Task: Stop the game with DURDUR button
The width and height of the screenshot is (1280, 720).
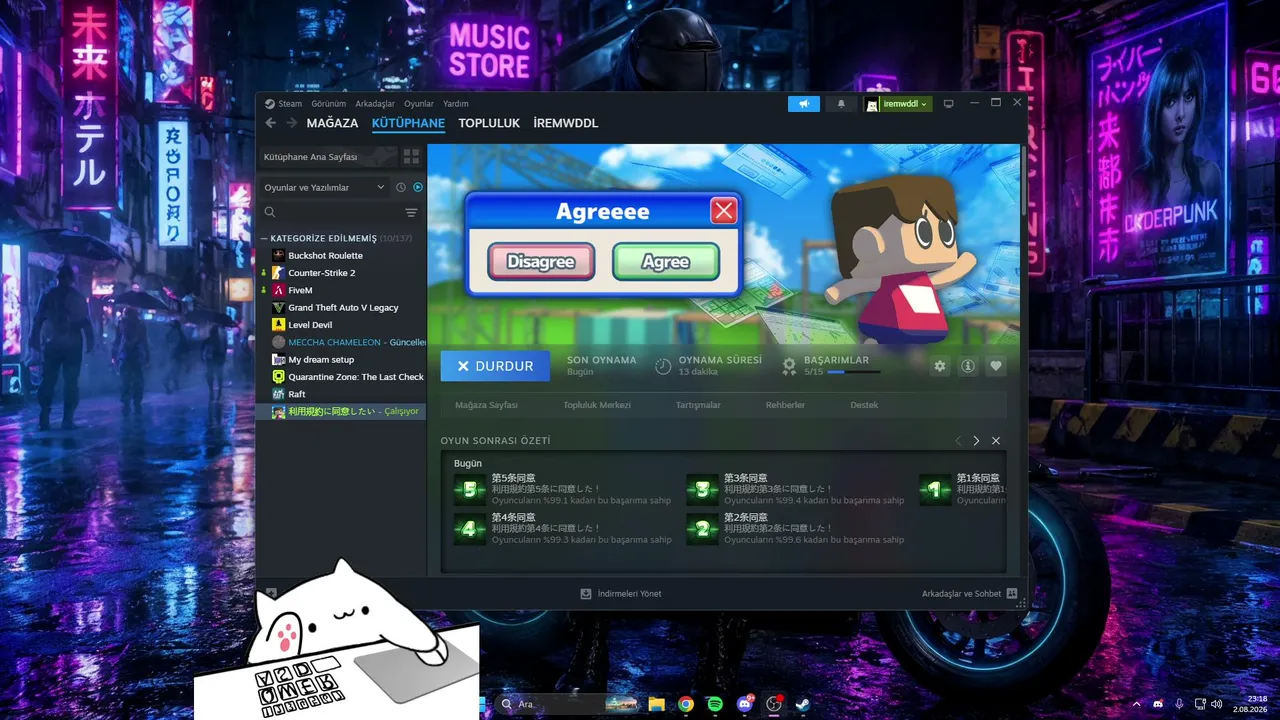Action: click(x=495, y=366)
